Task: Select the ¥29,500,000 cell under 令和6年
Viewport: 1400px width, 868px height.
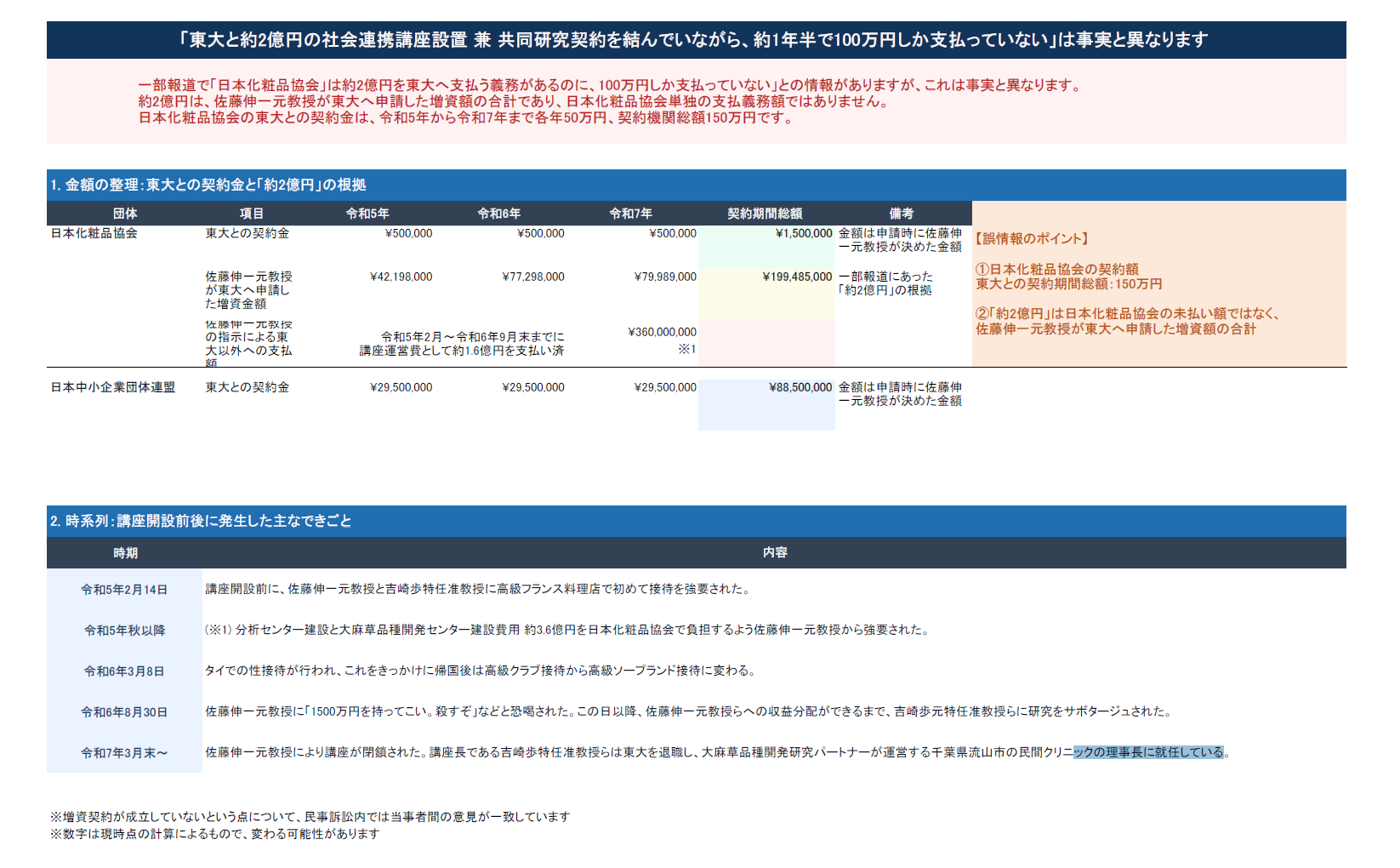Action: point(533,387)
